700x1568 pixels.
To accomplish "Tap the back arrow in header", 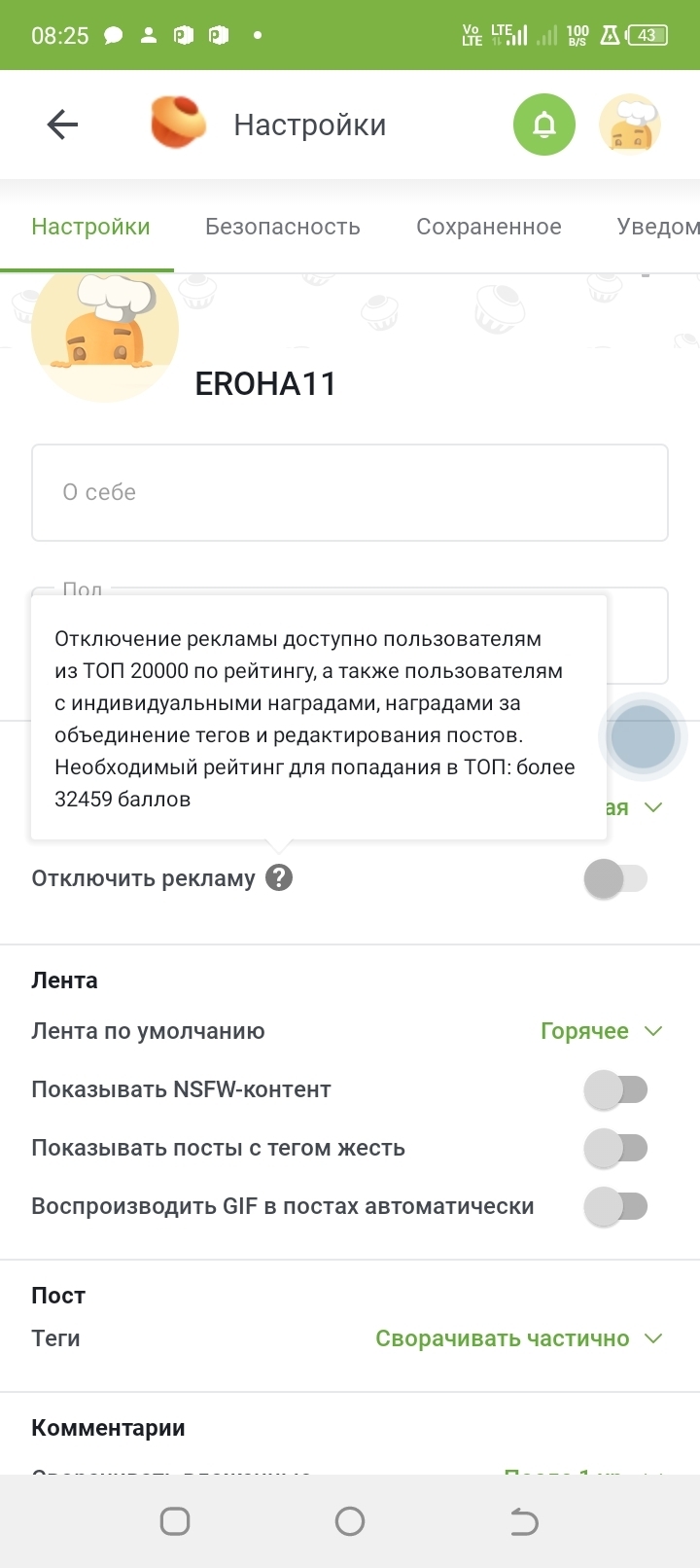I will point(62,125).
